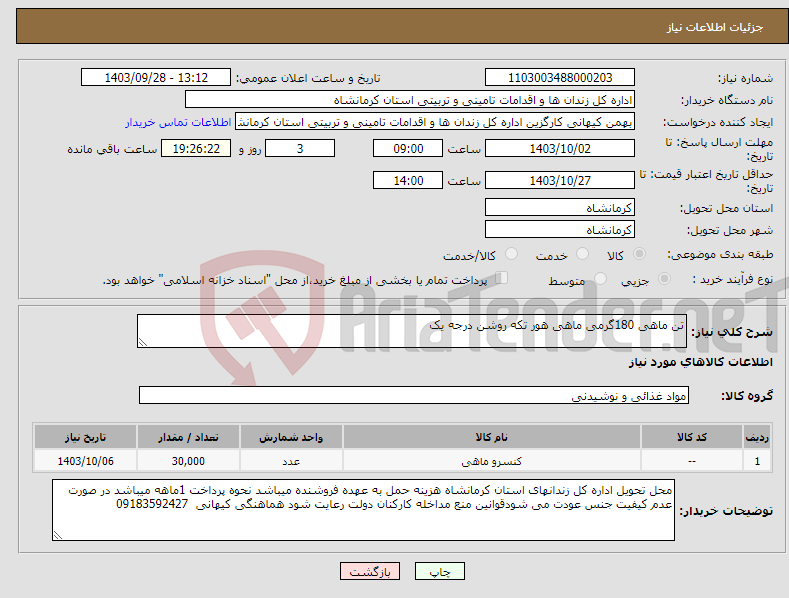Click the نام کالا column header
The image size is (789, 598).
492,437
